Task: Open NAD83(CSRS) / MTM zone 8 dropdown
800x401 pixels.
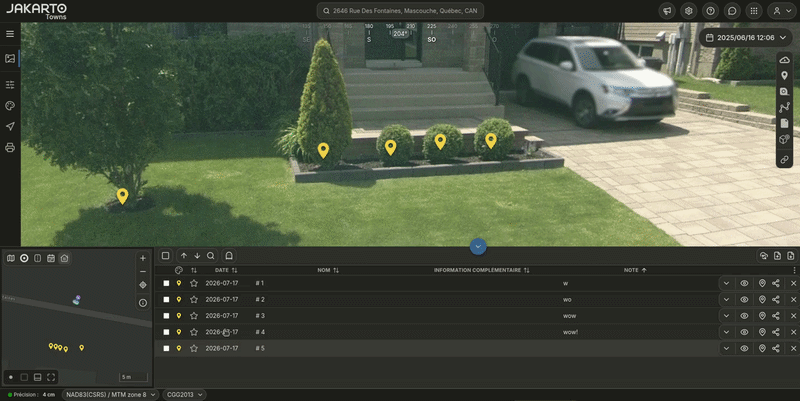Action: [x=109, y=394]
